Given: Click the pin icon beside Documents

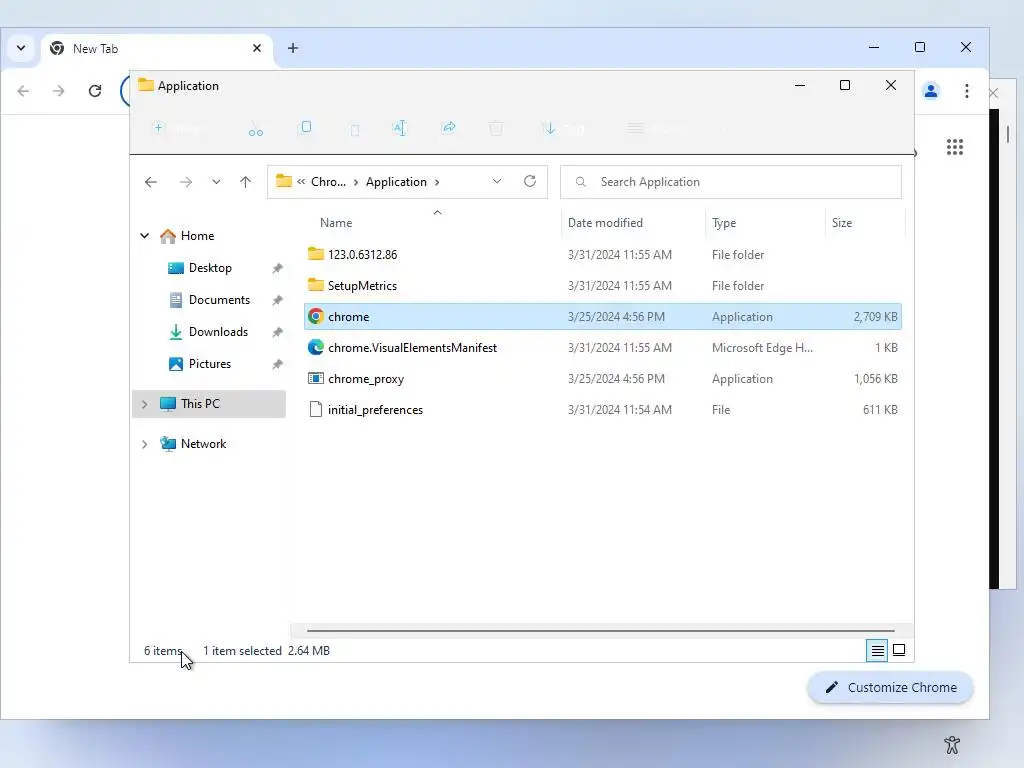Looking at the screenshot, I should point(278,300).
